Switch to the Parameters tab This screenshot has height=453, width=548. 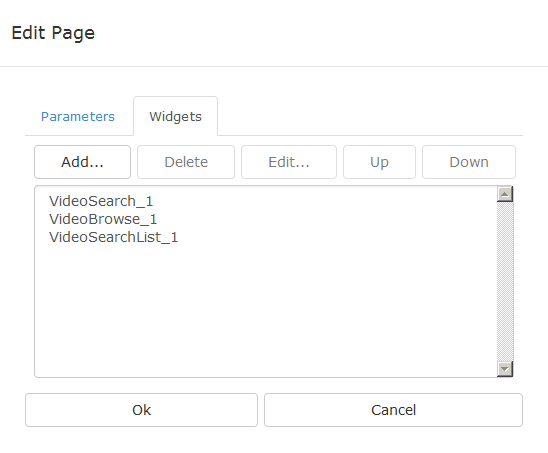click(78, 116)
